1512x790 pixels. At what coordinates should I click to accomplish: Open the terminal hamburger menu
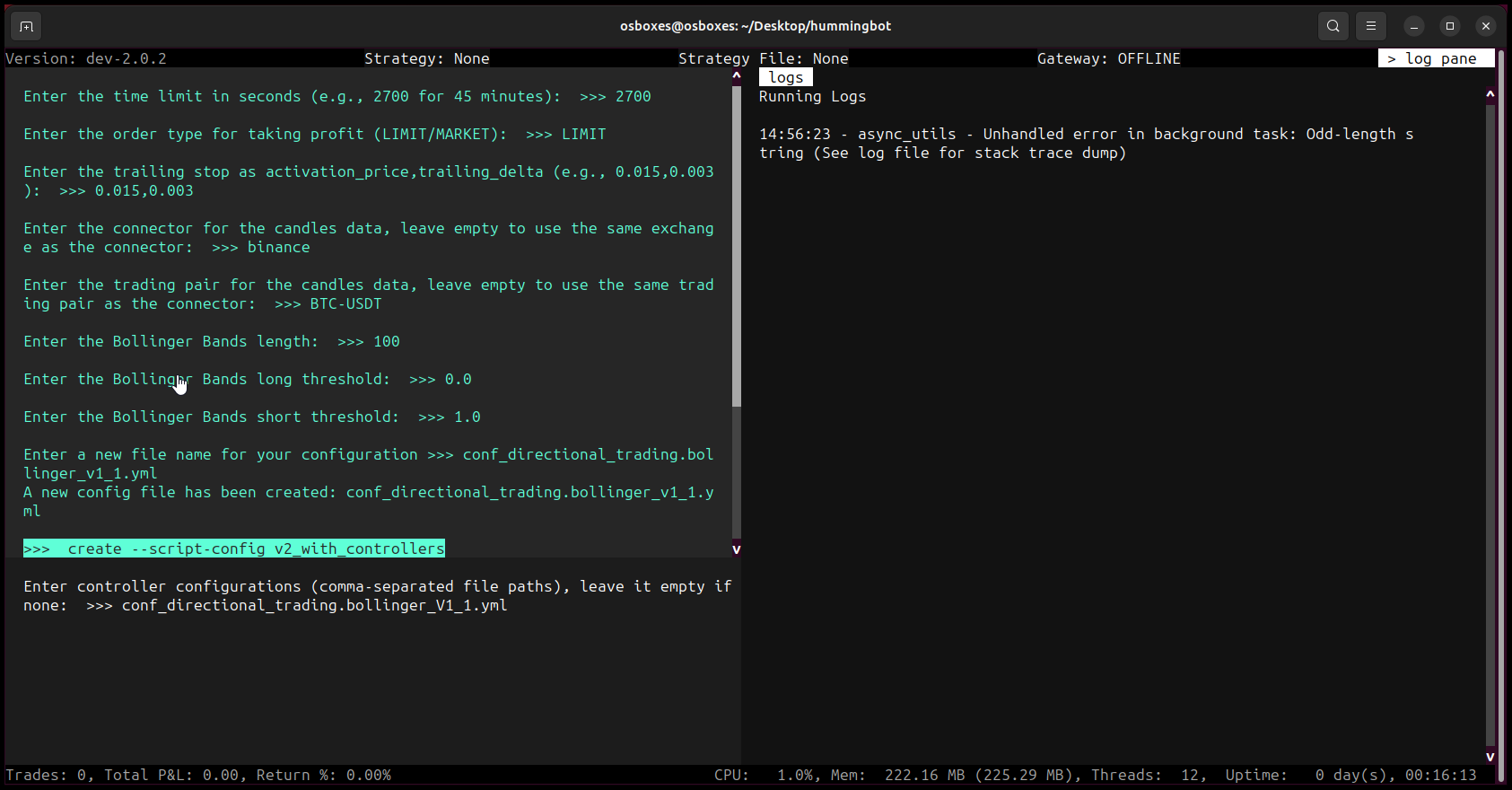[1371, 26]
